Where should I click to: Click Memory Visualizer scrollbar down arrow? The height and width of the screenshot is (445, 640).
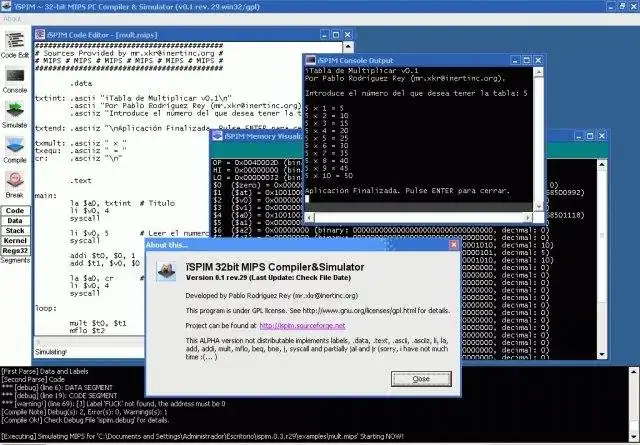[602, 354]
